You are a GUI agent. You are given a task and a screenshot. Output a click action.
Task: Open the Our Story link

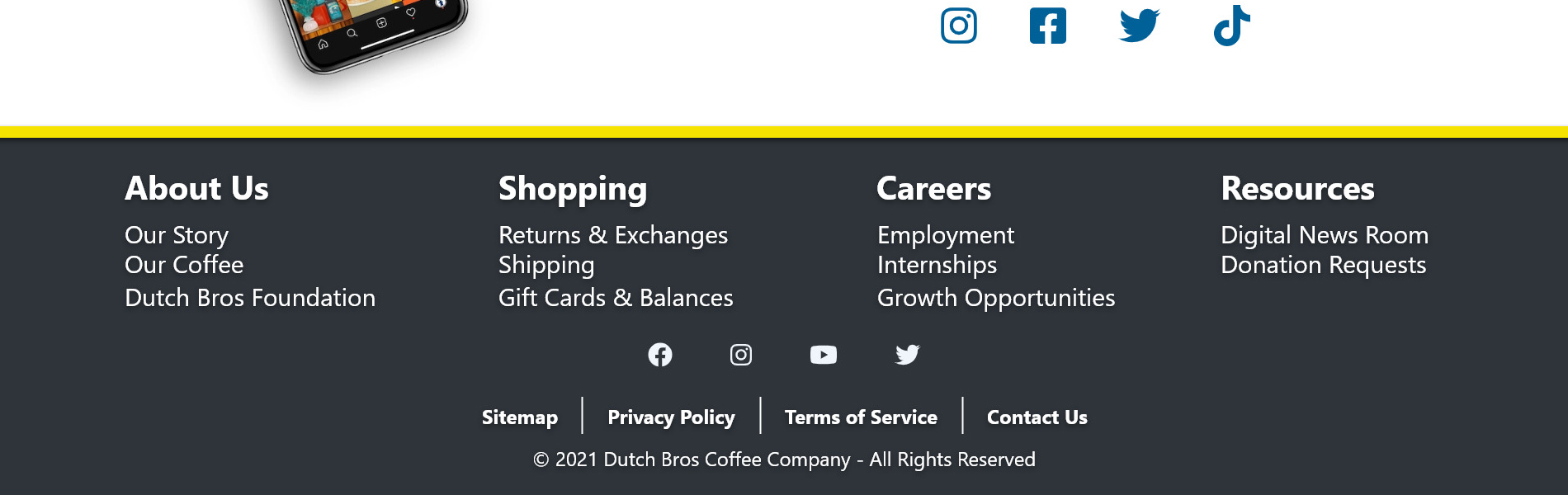177,235
